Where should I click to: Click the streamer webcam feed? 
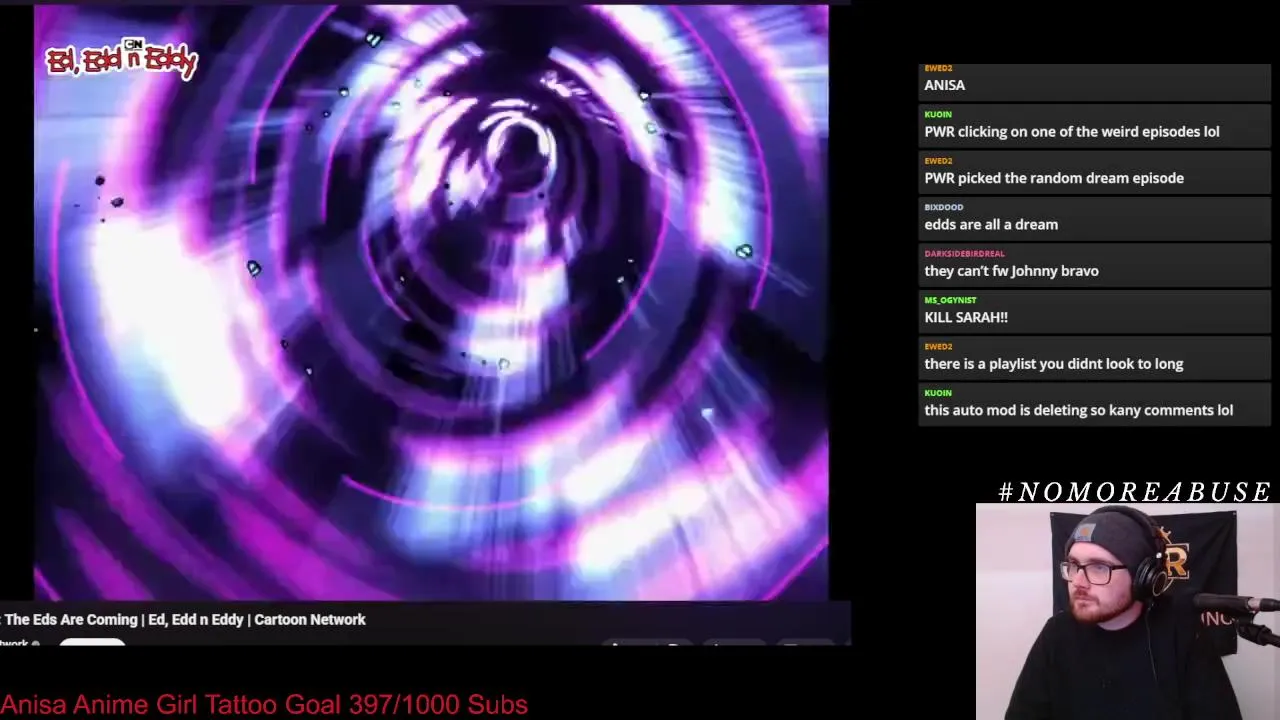(1128, 612)
